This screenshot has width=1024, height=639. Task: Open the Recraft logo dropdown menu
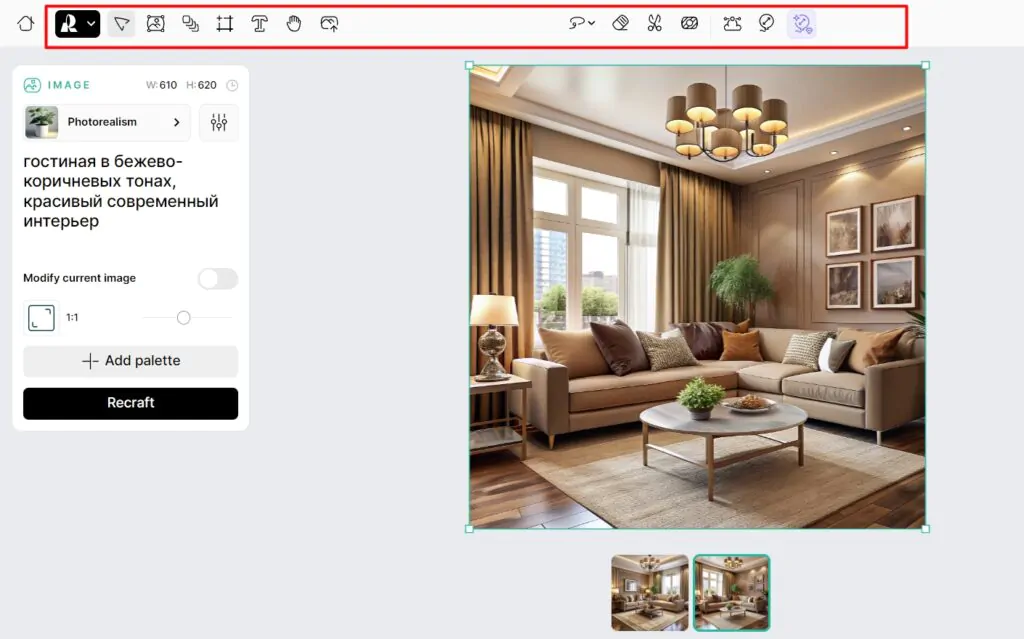coord(78,24)
